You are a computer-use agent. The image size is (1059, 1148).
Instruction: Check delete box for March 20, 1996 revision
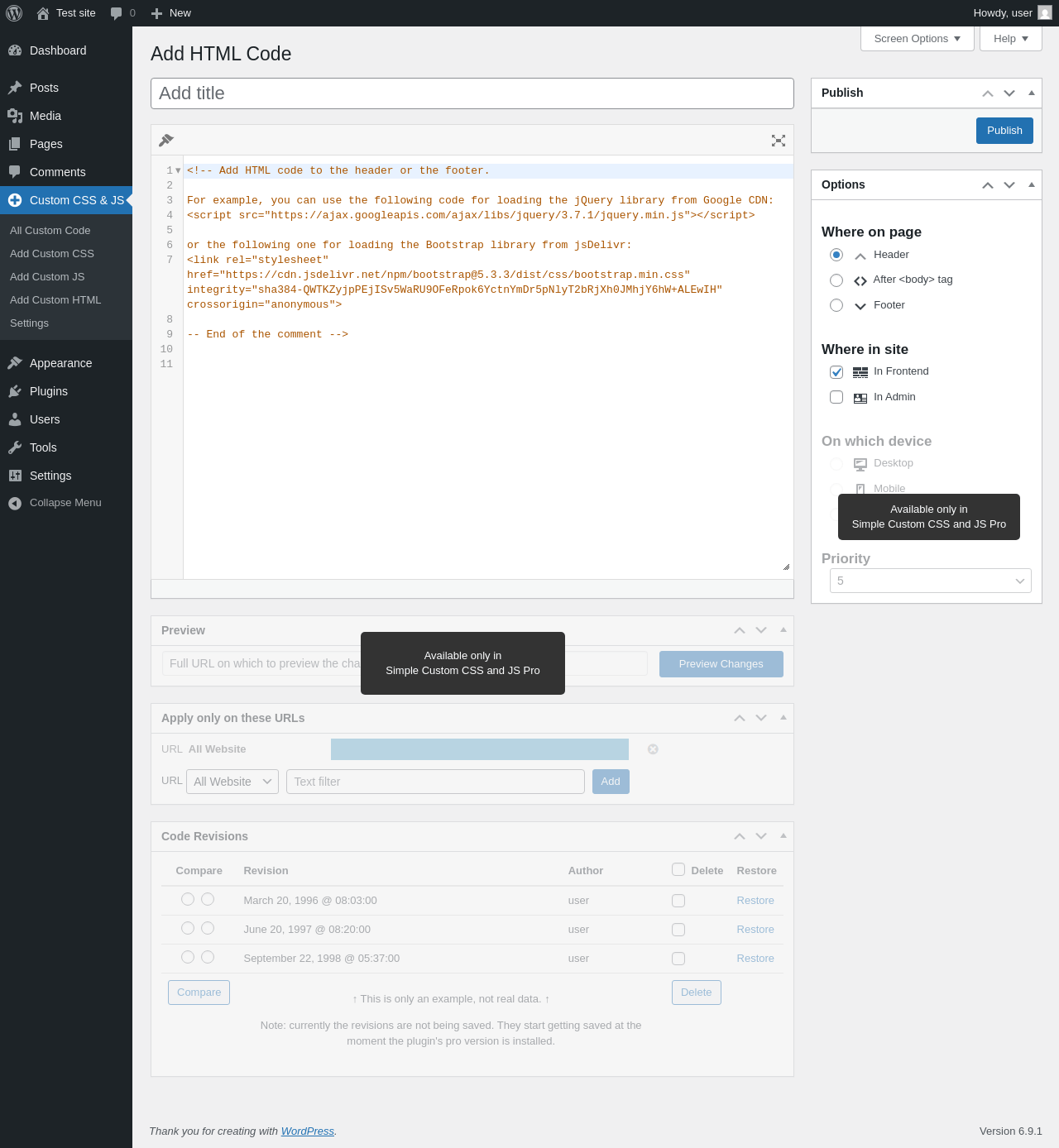pyautogui.click(x=678, y=901)
